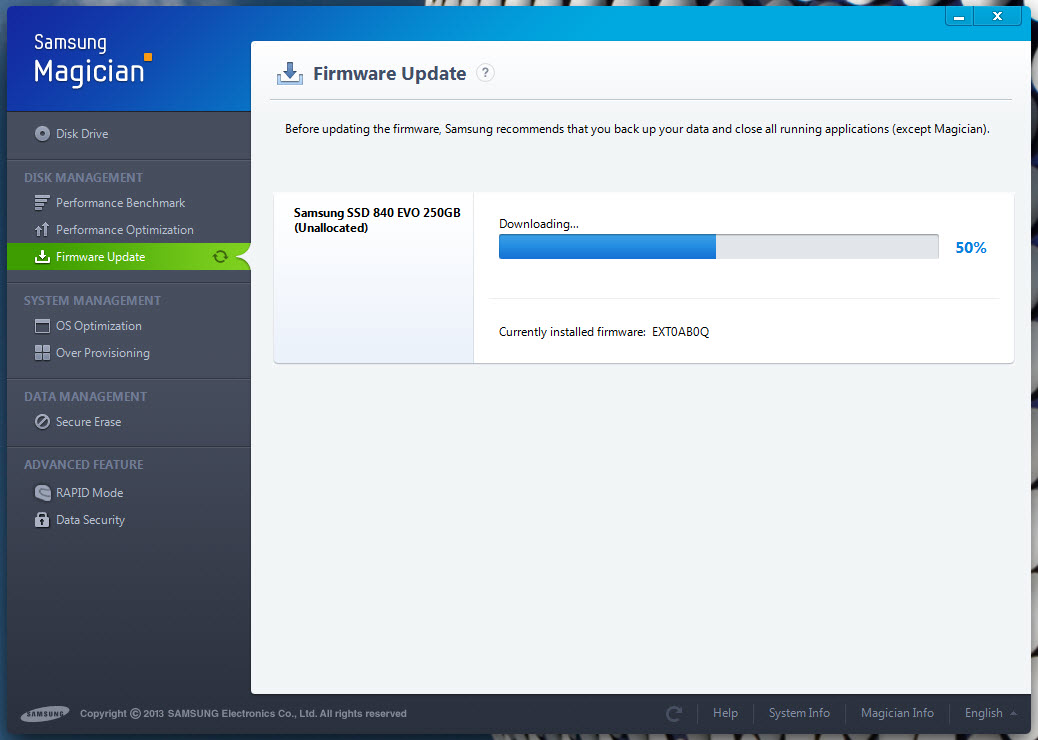Click the RAPID Mode icon
Screen dimensions: 1038x740
point(42,492)
